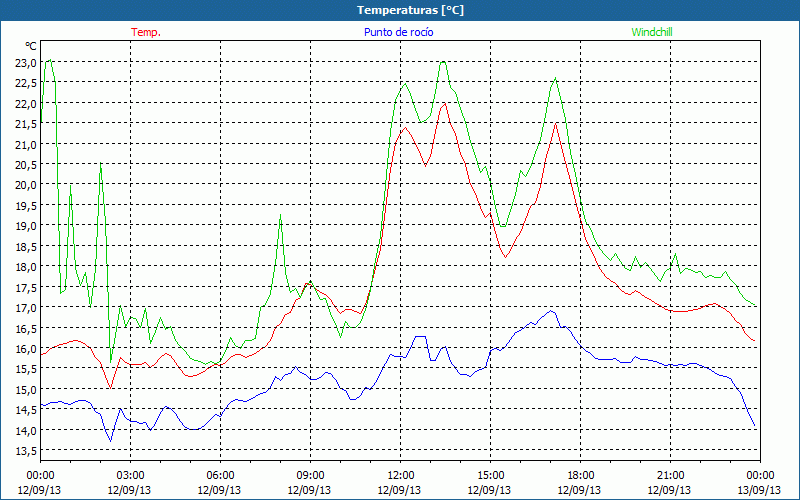Click the 15:00 time axis label
This screenshot has height=500, width=800.
[490, 476]
